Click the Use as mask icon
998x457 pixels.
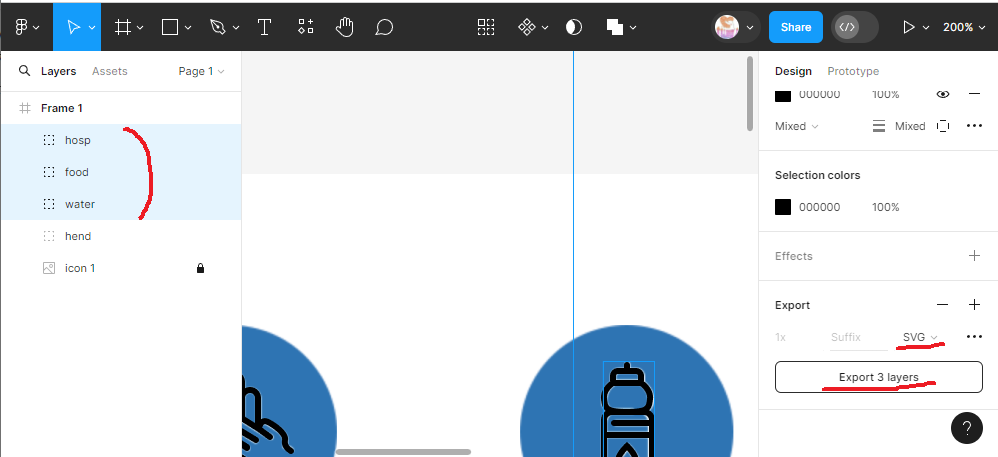point(573,27)
